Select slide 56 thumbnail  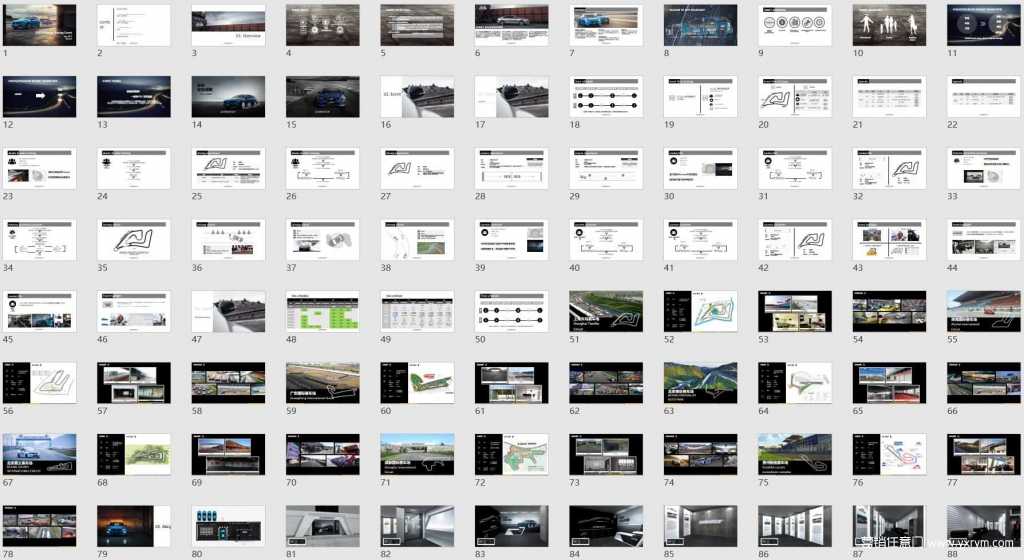tap(39, 383)
